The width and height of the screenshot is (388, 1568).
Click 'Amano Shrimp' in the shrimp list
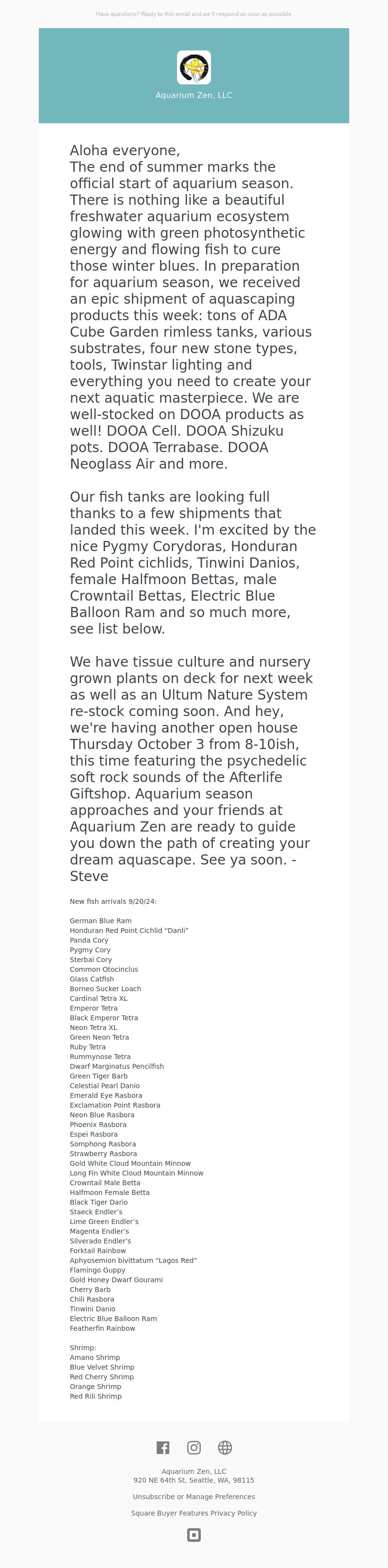coord(95,1357)
